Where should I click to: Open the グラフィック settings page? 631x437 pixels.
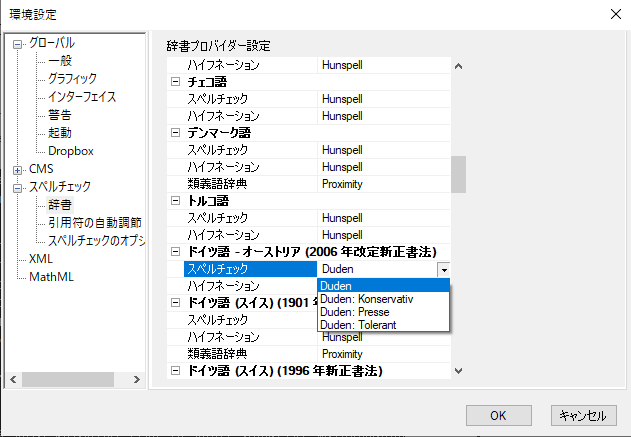(72, 79)
